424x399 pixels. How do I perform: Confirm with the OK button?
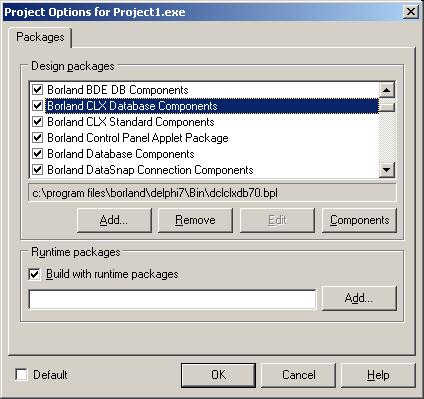219,375
